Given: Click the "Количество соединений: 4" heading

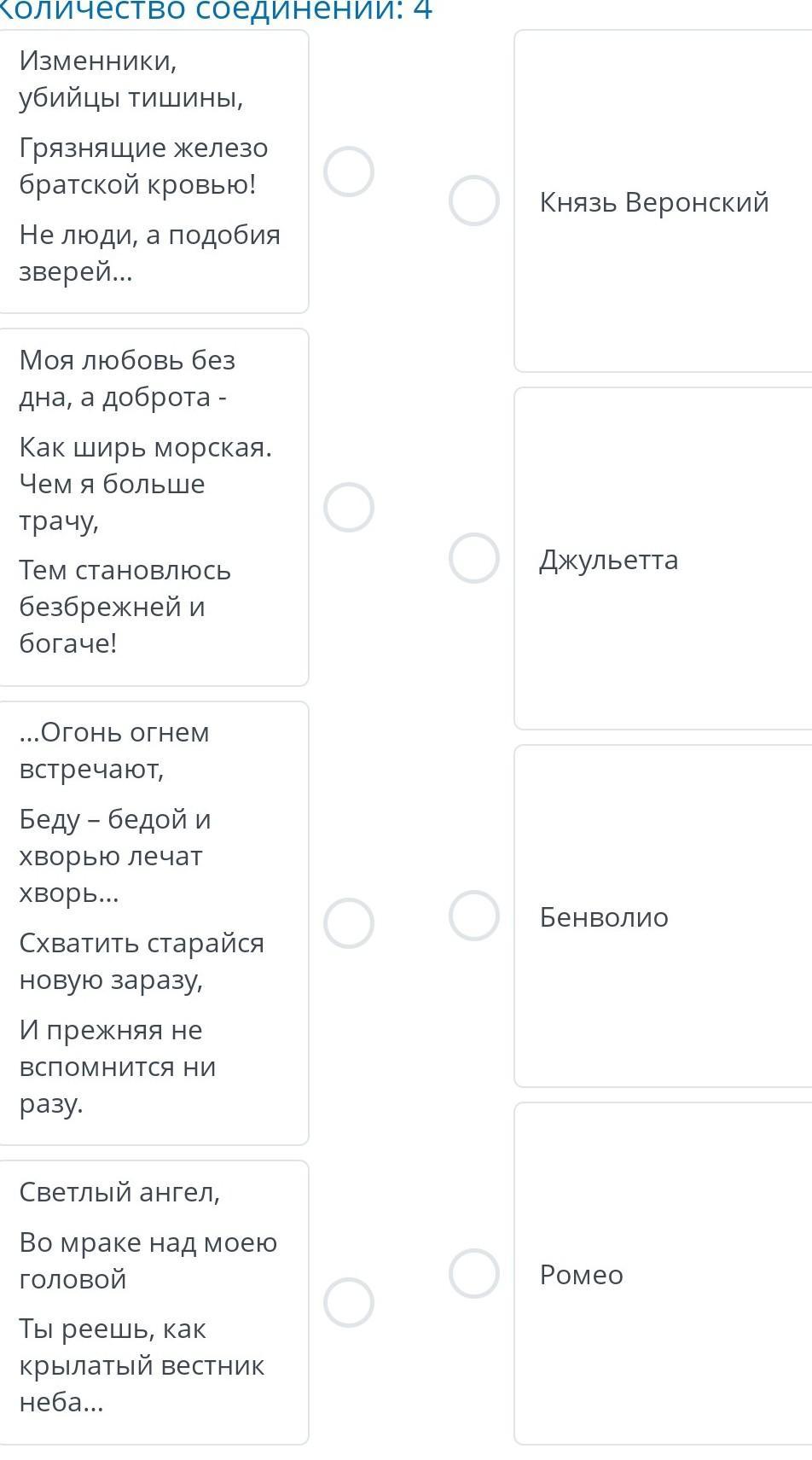Looking at the screenshot, I should tap(215, 10).
